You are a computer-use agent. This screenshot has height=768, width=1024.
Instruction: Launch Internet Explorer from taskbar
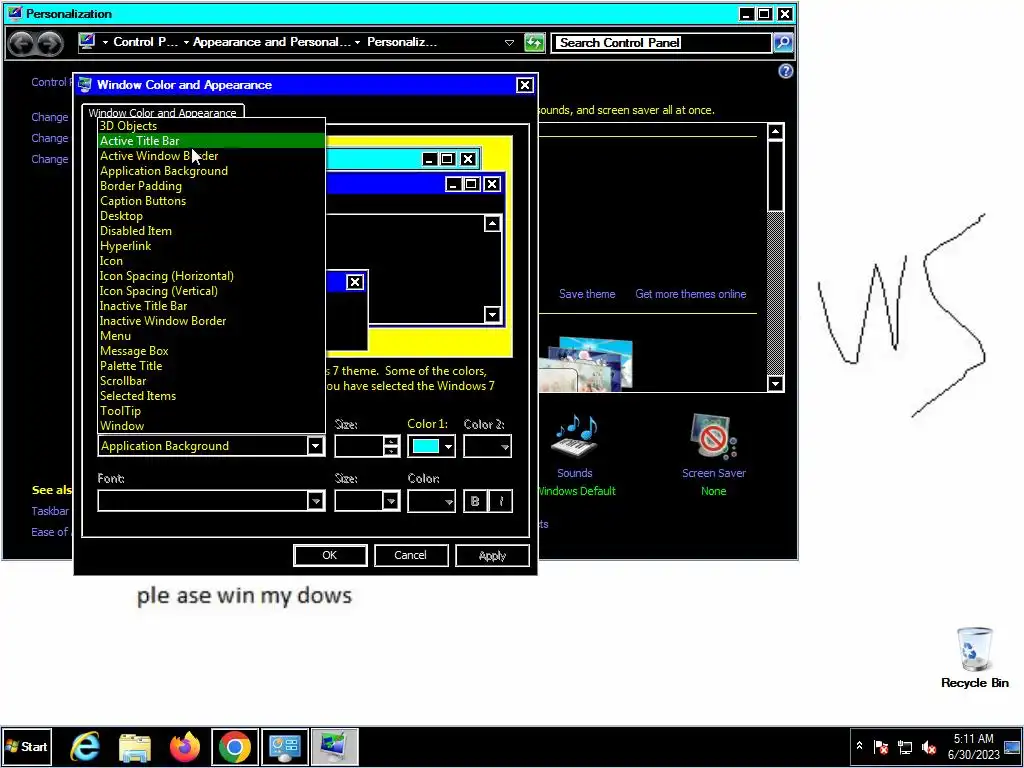86,746
